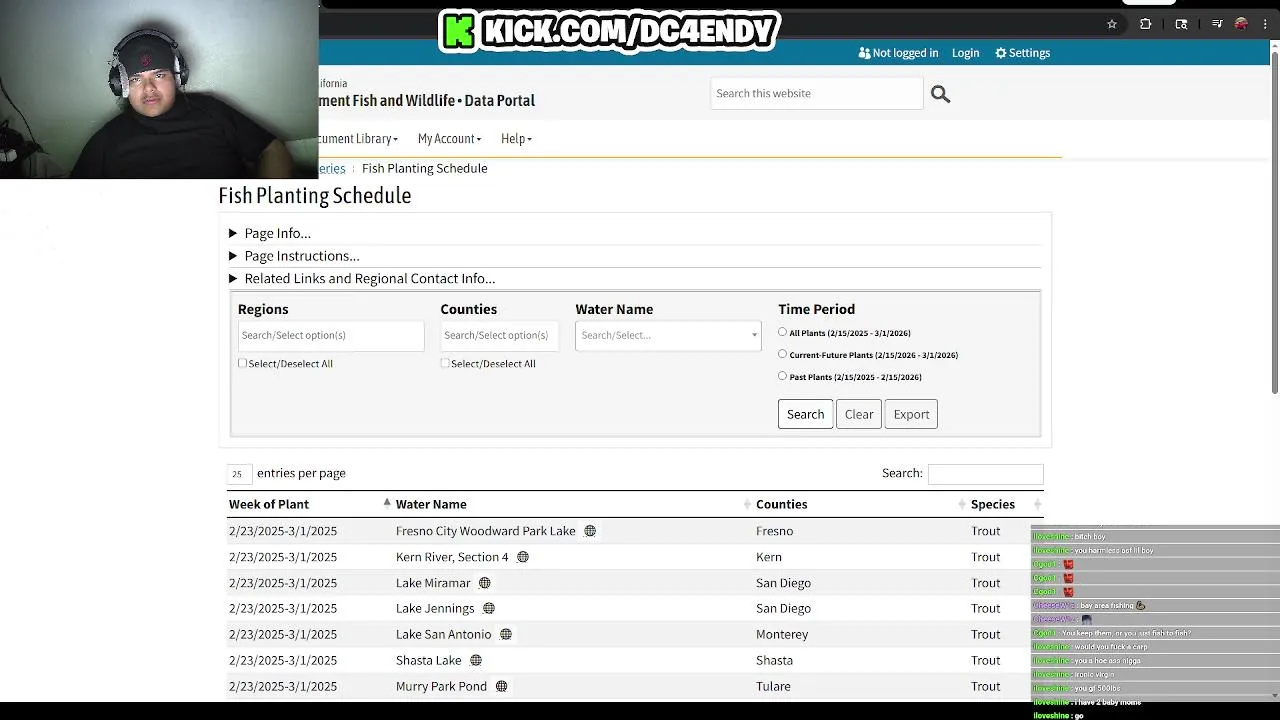
Task: Check Select/Deselect All under Counties
Action: tap(445, 363)
